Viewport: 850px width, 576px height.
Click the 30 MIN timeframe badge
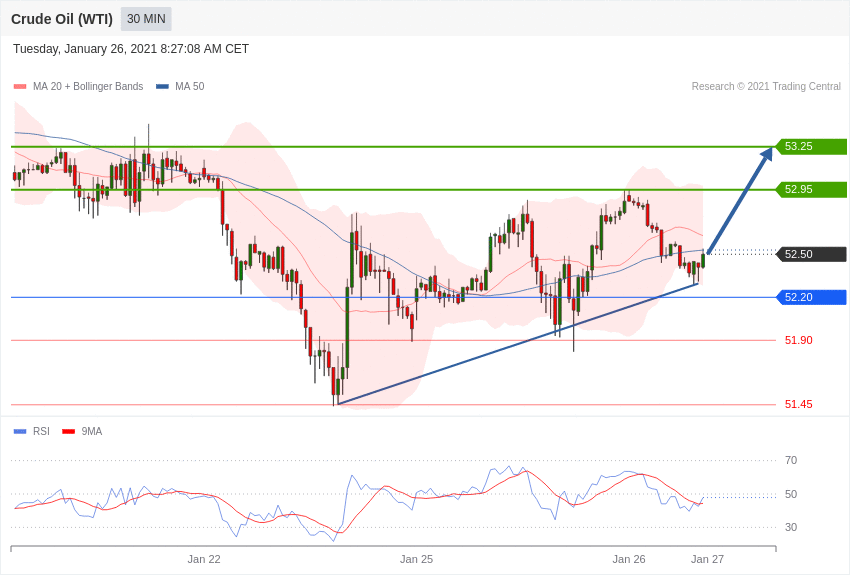click(146, 19)
